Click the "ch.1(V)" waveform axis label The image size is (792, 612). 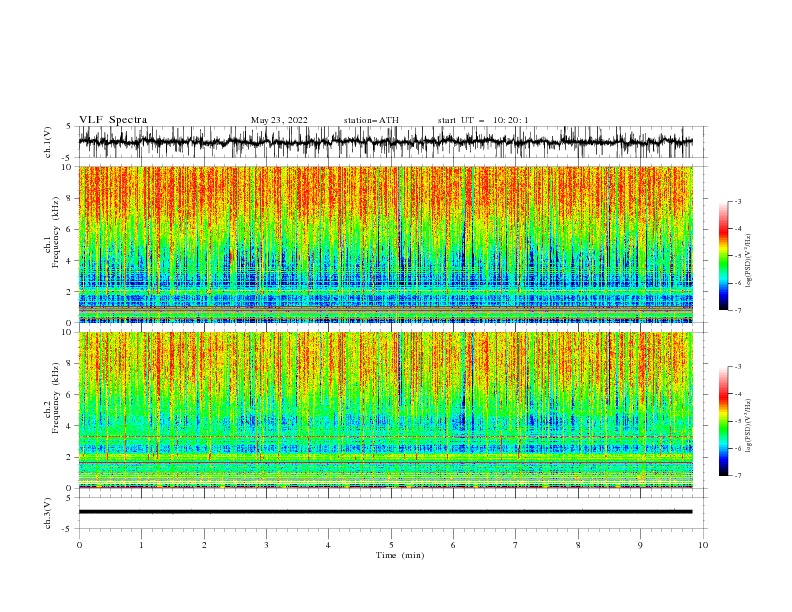pos(48,142)
